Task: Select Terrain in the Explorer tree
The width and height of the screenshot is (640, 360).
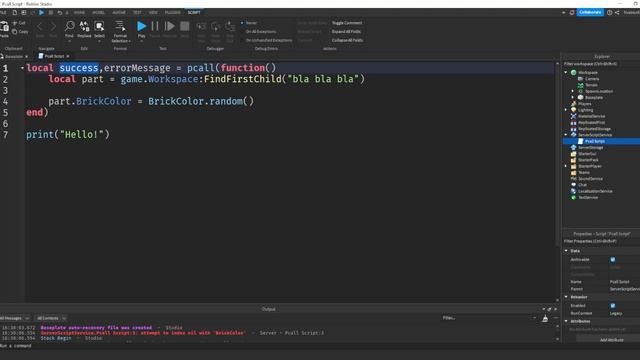Action: pos(591,85)
